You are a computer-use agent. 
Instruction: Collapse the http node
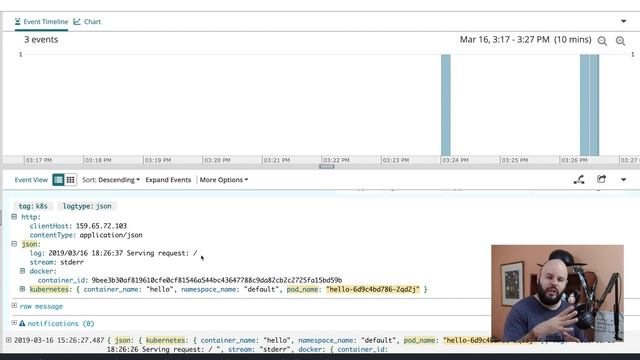pos(14,217)
